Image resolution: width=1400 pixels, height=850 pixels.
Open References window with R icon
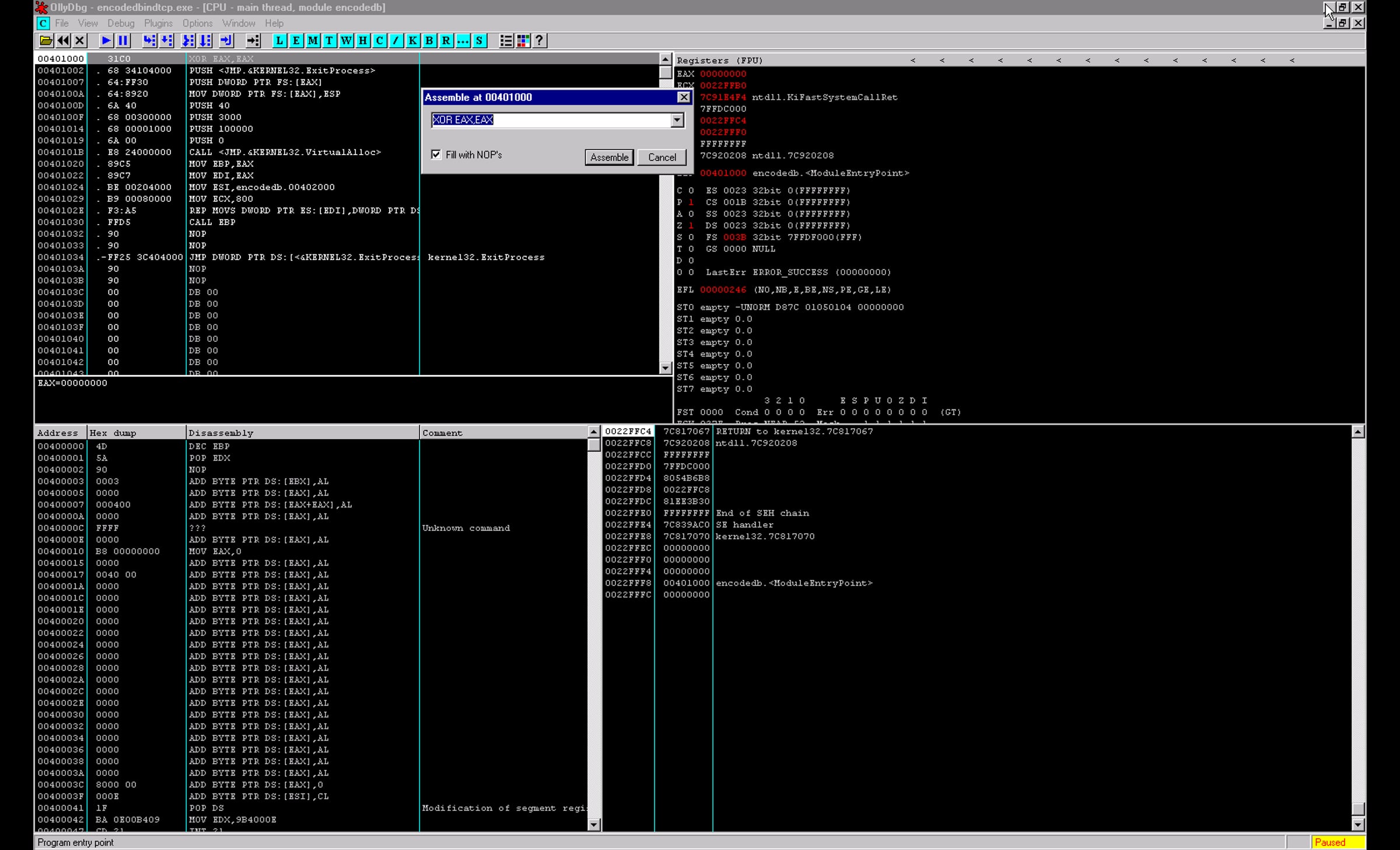pyautogui.click(x=446, y=40)
